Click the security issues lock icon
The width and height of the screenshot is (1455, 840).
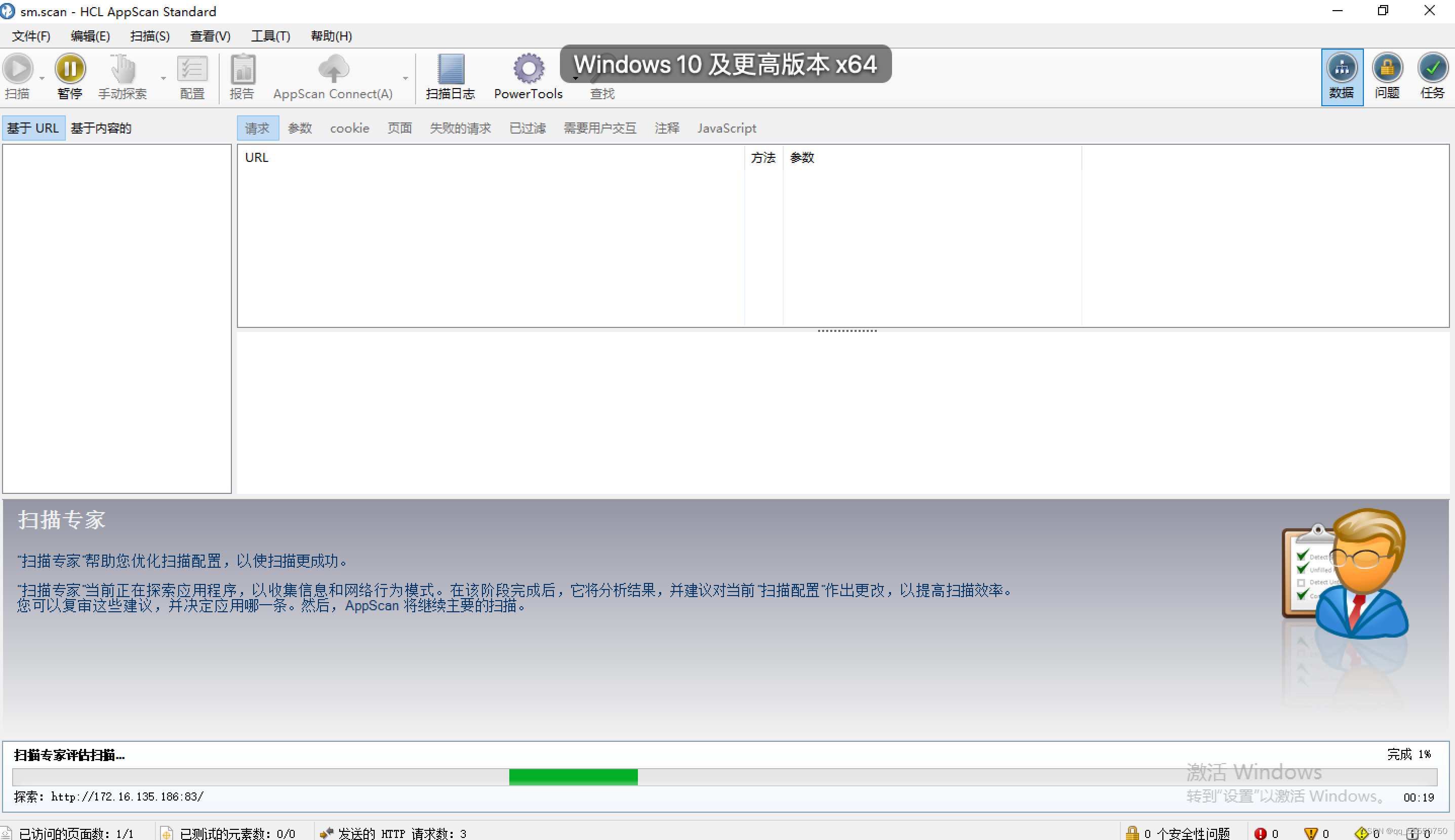coord(1132,832)
